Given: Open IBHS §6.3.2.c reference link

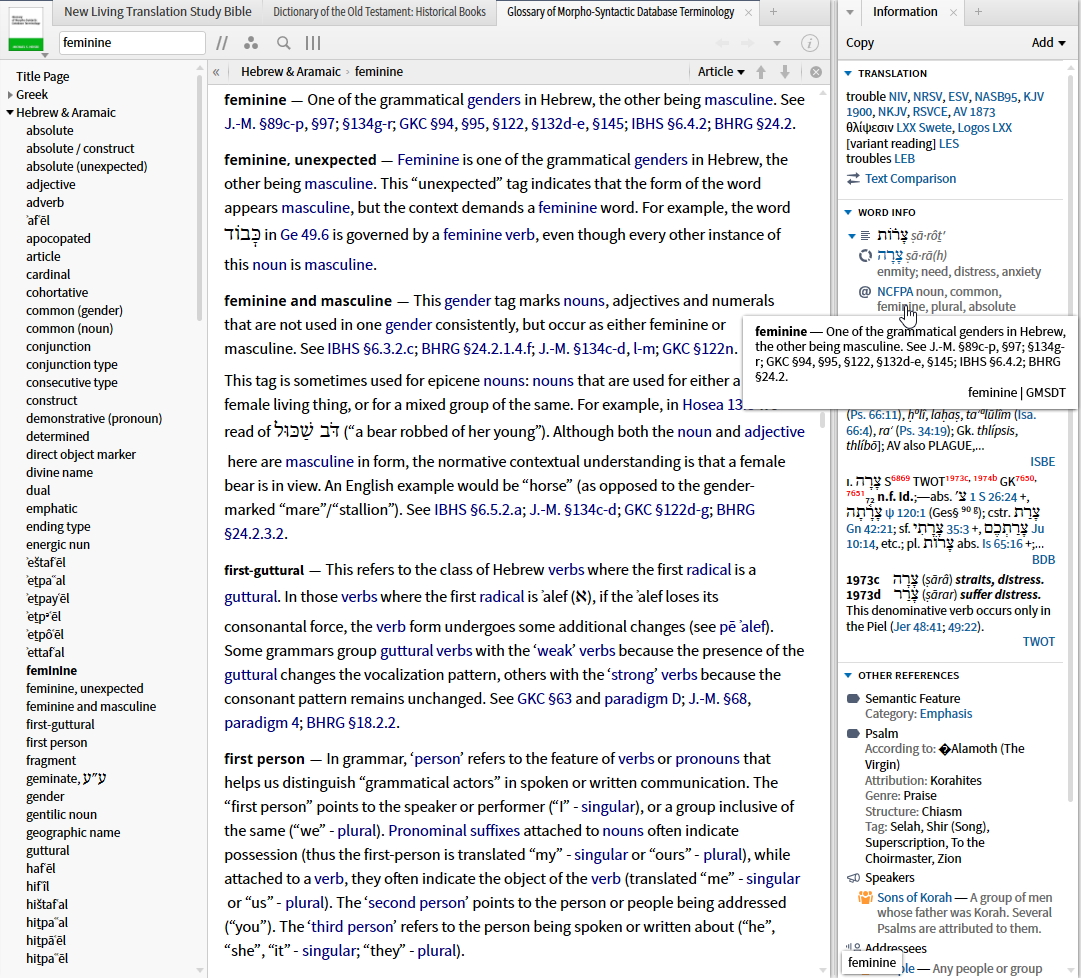Looking at the screenshot, I should (371, 349).
